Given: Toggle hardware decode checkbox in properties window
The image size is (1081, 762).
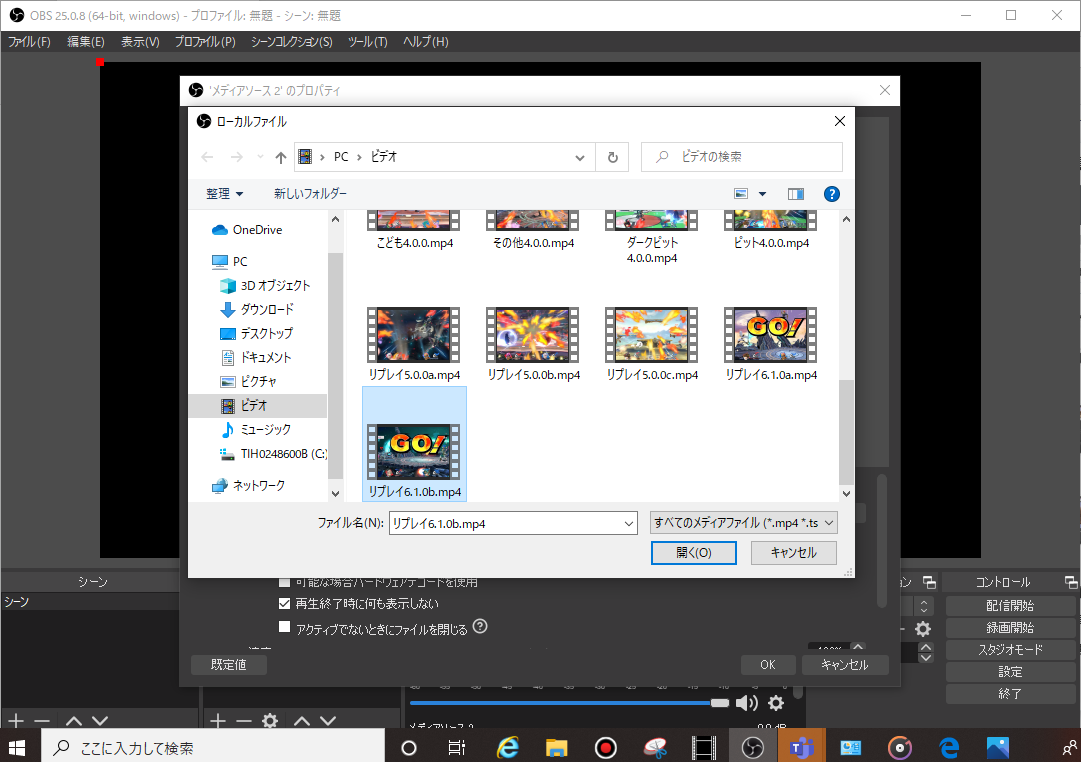Looking at the screenshot, I should pyautogui.click(x=284, y=582).
